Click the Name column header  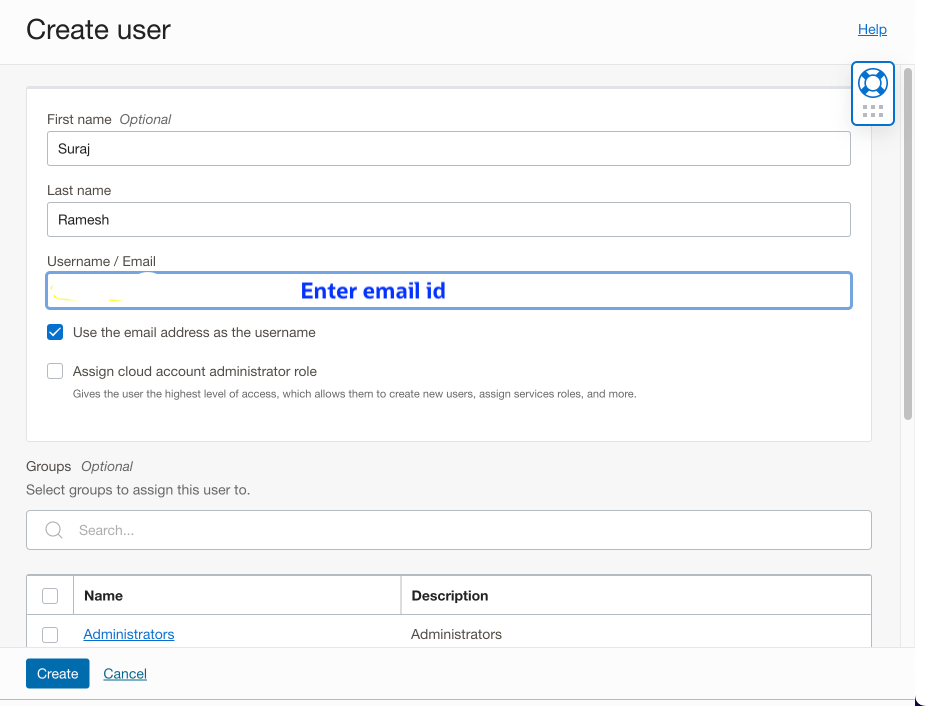click(103, 594)
